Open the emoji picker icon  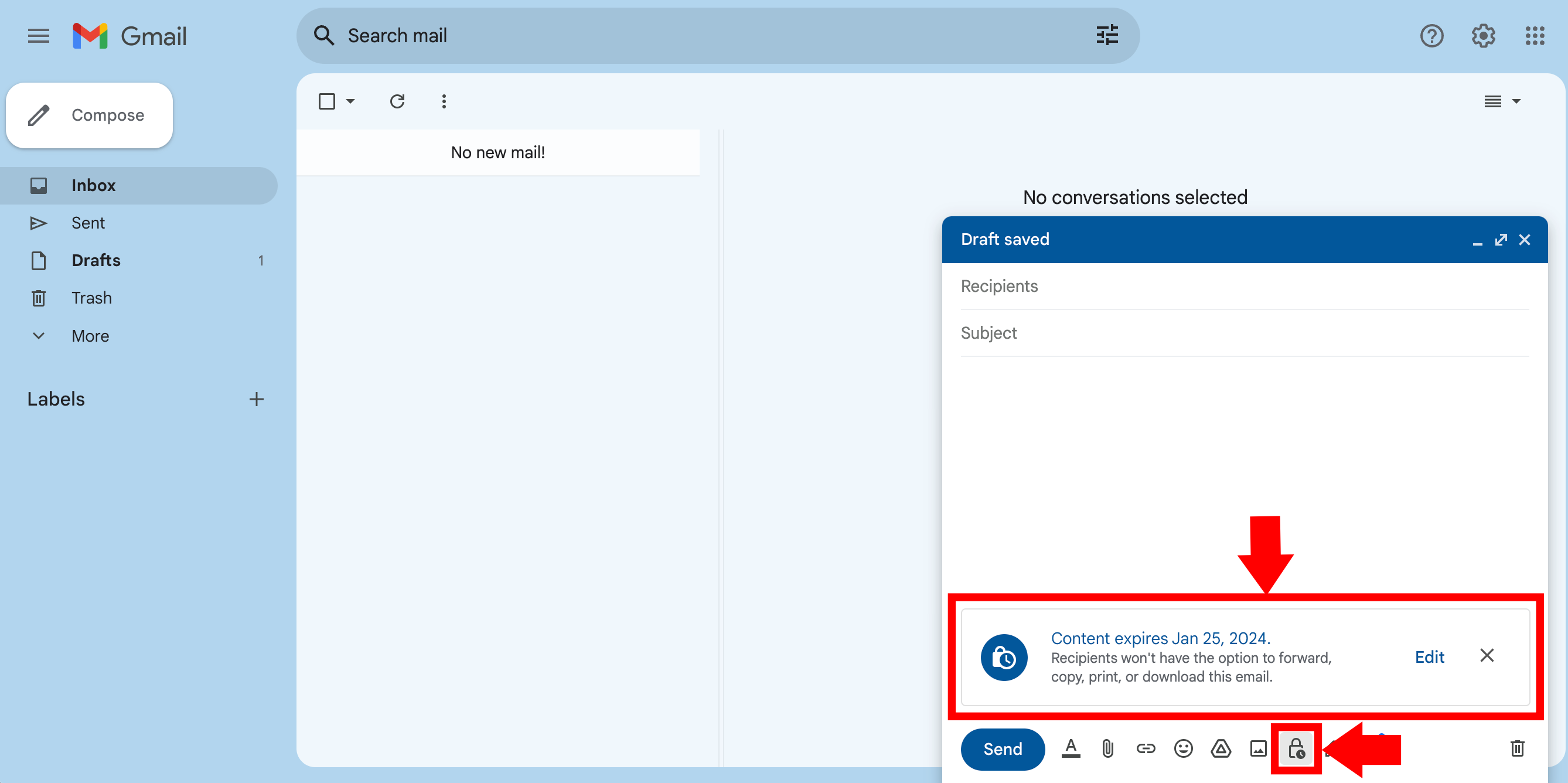point(1182,748)
